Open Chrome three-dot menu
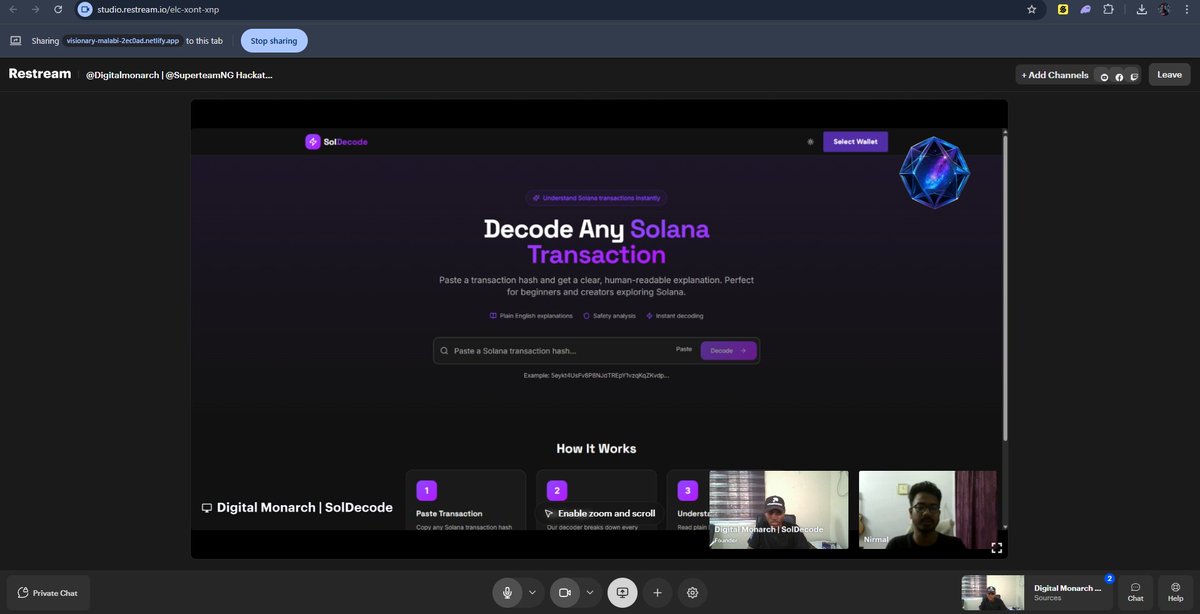Image resolution: width=1200 pixels, height=614 pixels. 1187,9
